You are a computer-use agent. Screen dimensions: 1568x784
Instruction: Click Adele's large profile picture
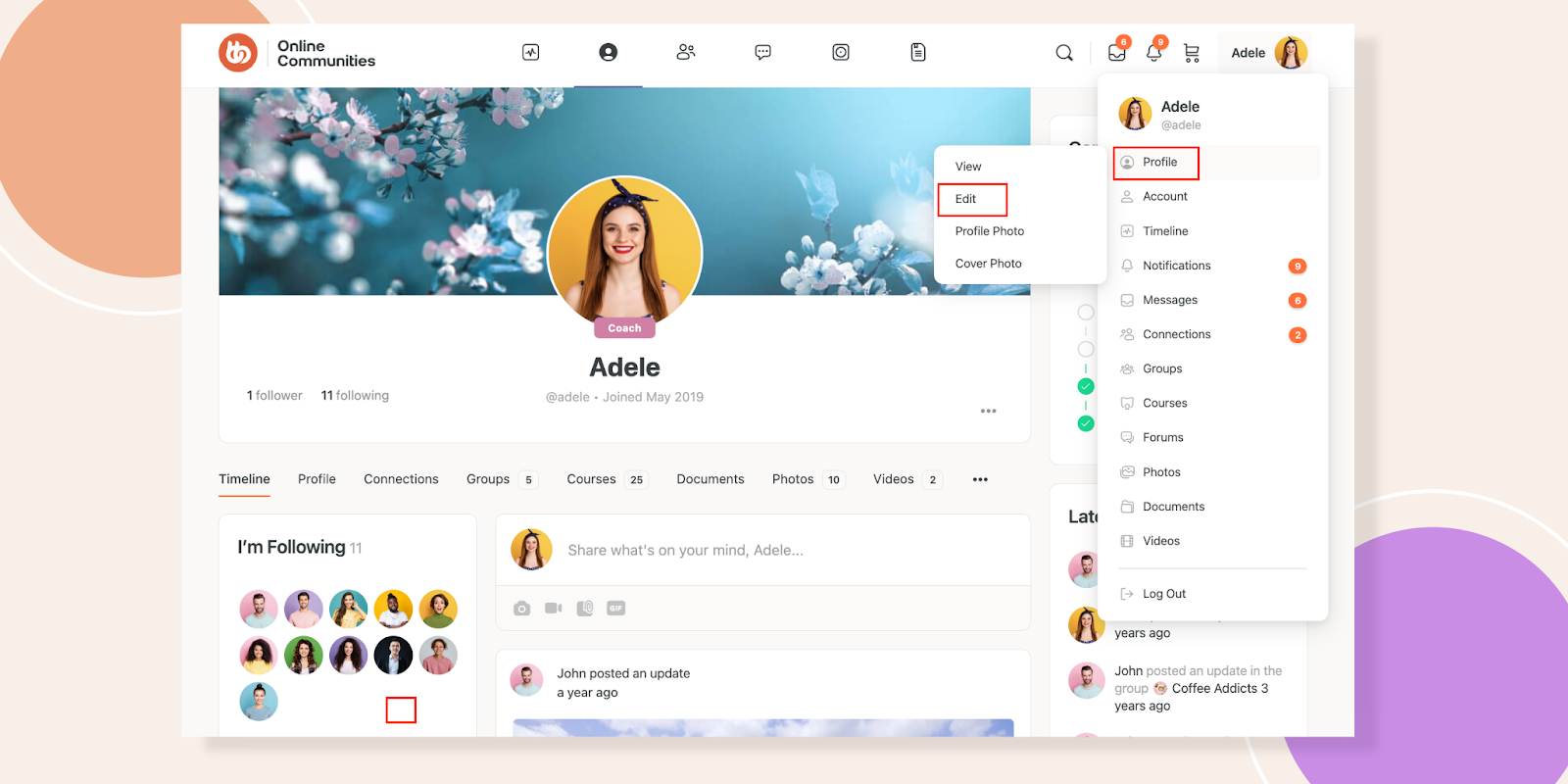pos(625,252)
